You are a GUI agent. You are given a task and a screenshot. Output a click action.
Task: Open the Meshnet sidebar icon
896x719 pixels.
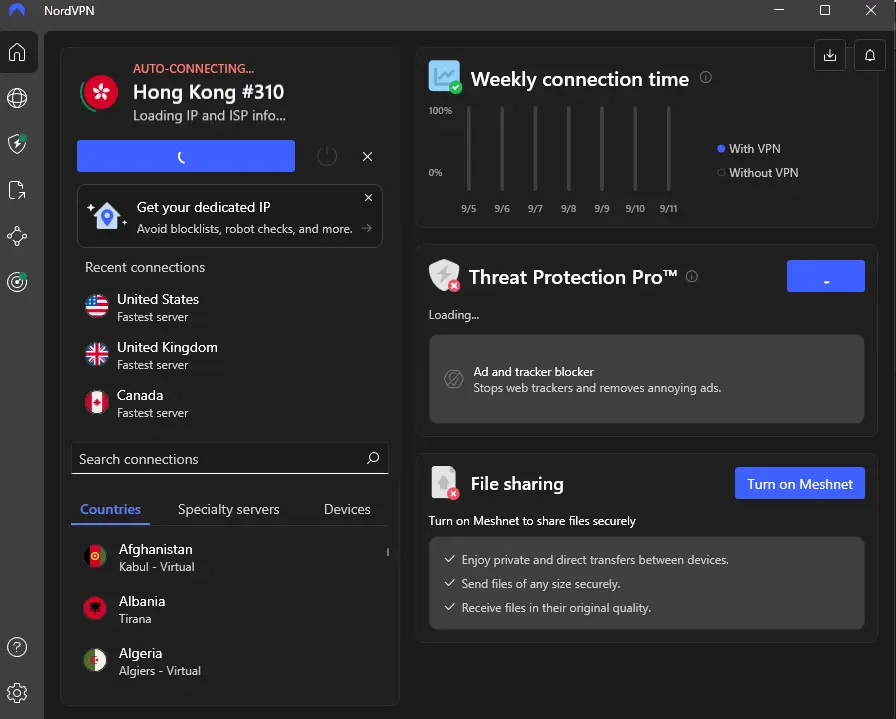(x=17, y=235)
